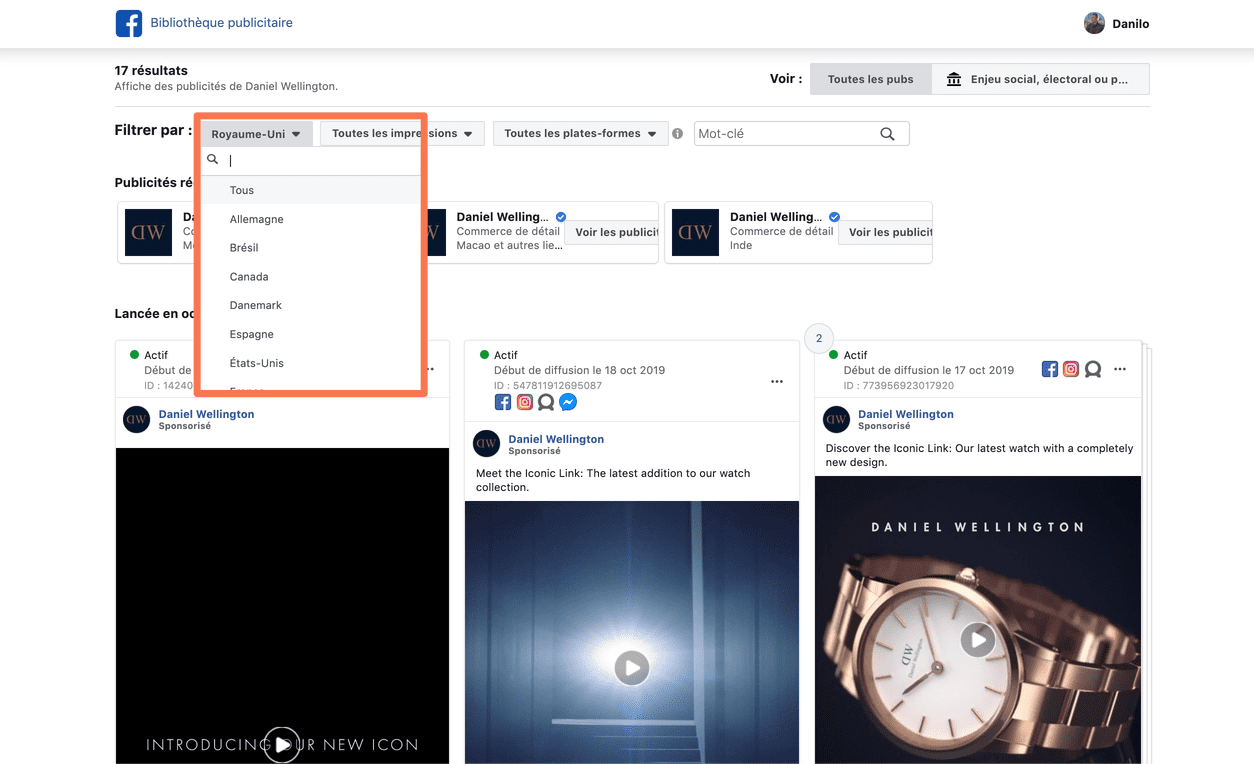Open Daniel Welling... page for Macao
Screen dimensions: 1254x764
point(502,216)
